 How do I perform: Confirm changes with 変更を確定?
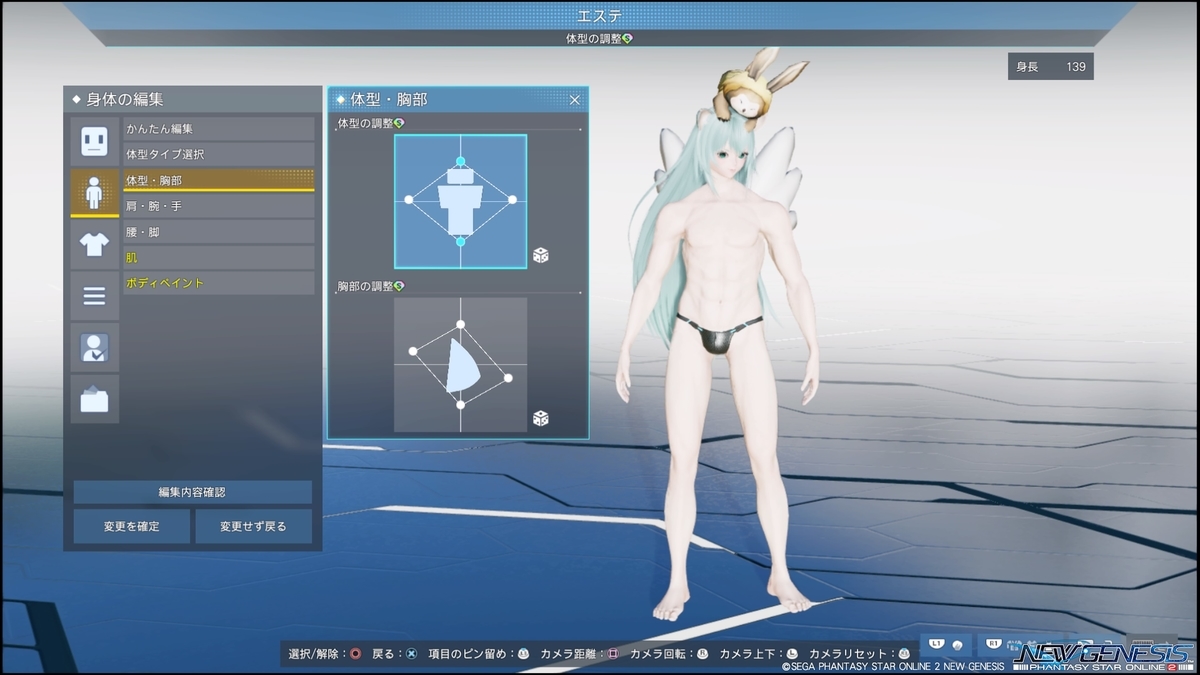(x=131, y=526)
